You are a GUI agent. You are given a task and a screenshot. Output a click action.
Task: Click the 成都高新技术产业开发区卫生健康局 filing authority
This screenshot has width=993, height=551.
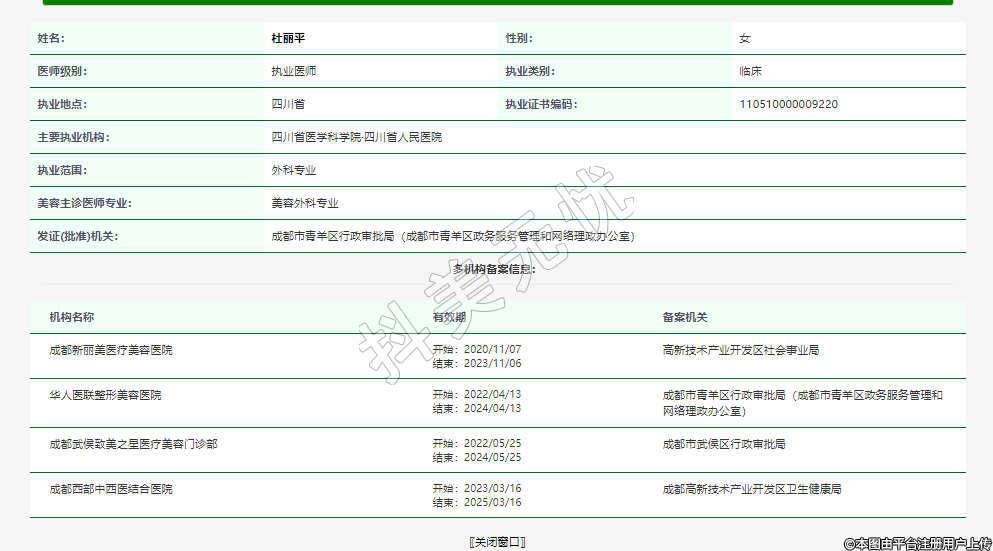[751, 489]
